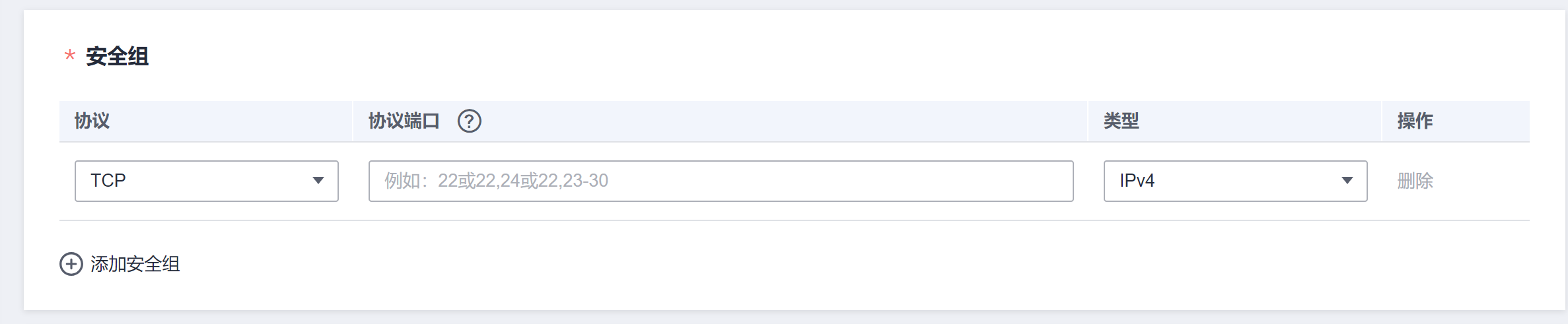Click the 操作 column header
This screenshot has width=1568, height=324.
click(x=1415, y=121)
